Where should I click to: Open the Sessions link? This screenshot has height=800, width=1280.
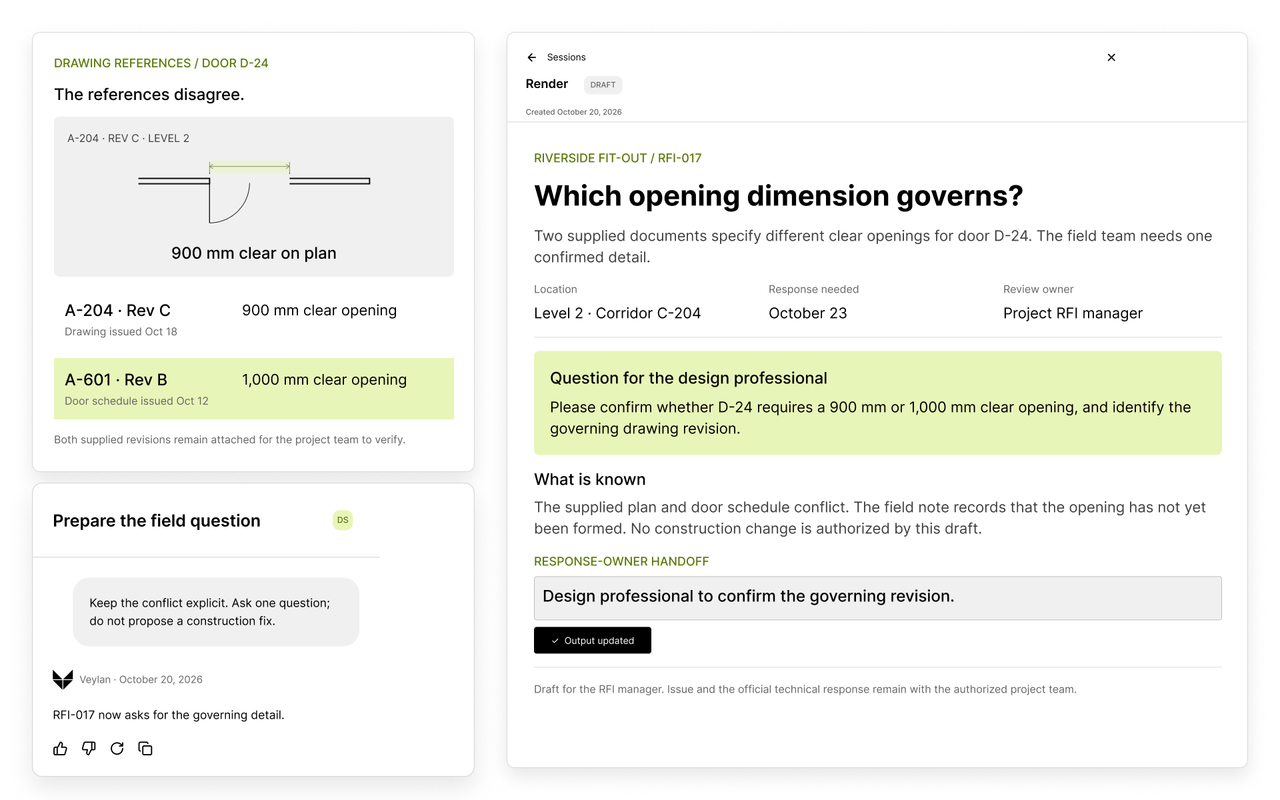point(566,57)
